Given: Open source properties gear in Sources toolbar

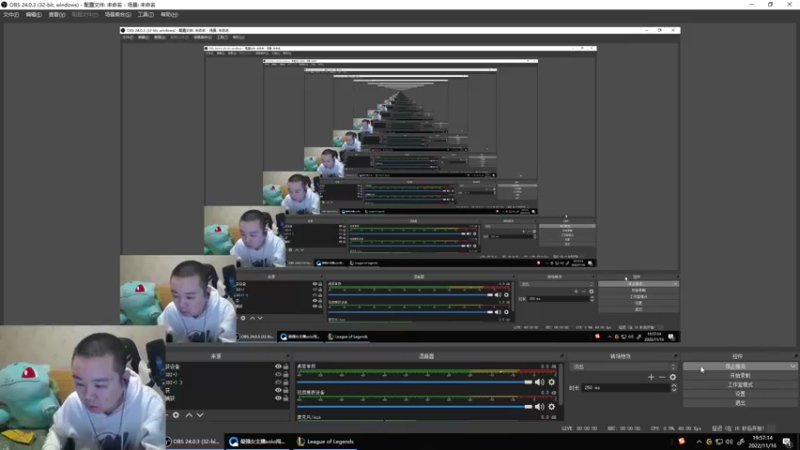Looking at the screenshot, I should tap(176, 415).
